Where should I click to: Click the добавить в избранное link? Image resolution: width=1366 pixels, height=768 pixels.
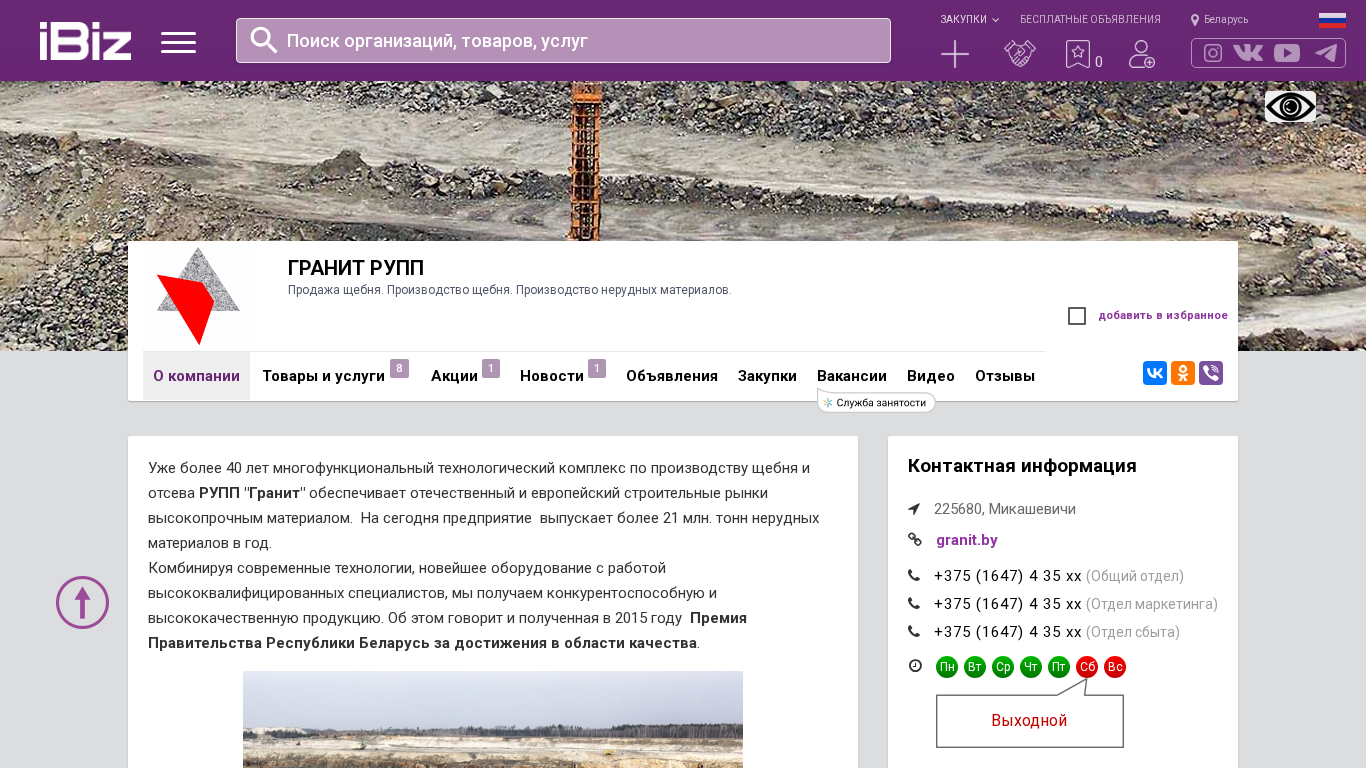coord(1163,316)
